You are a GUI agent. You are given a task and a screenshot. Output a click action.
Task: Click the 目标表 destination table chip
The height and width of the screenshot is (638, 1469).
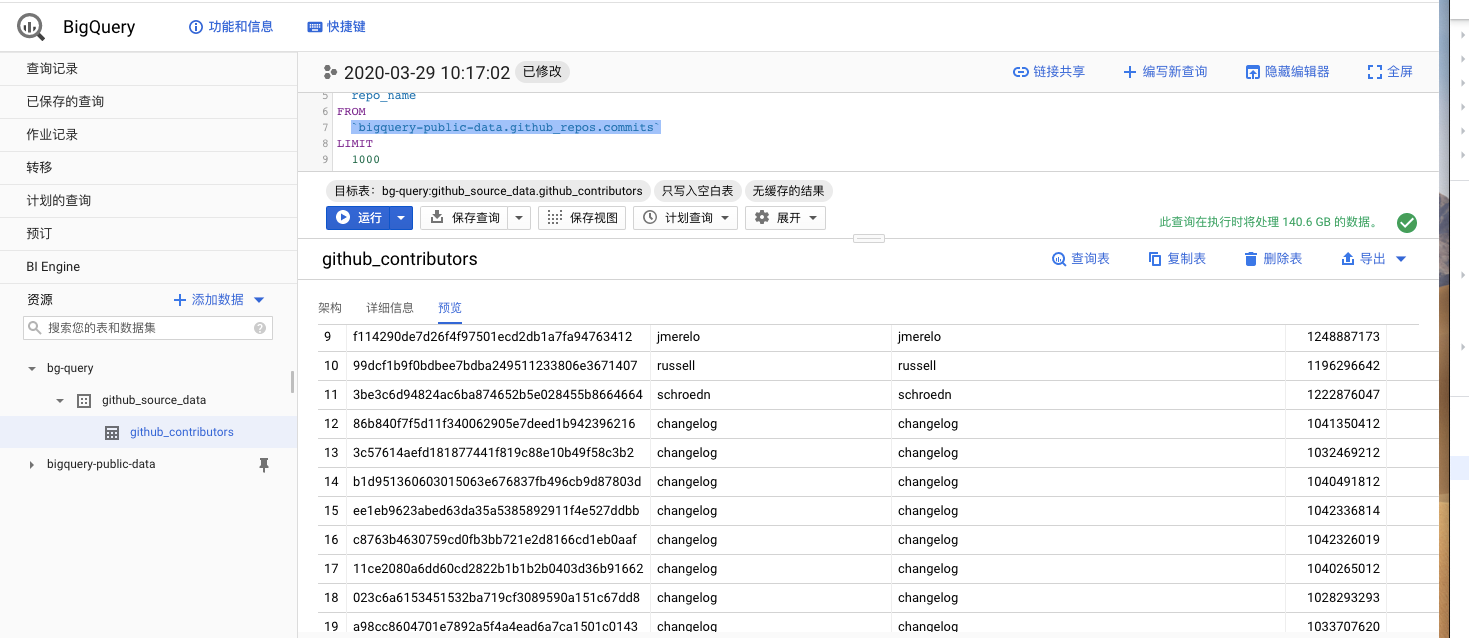(x=488, y=191)
